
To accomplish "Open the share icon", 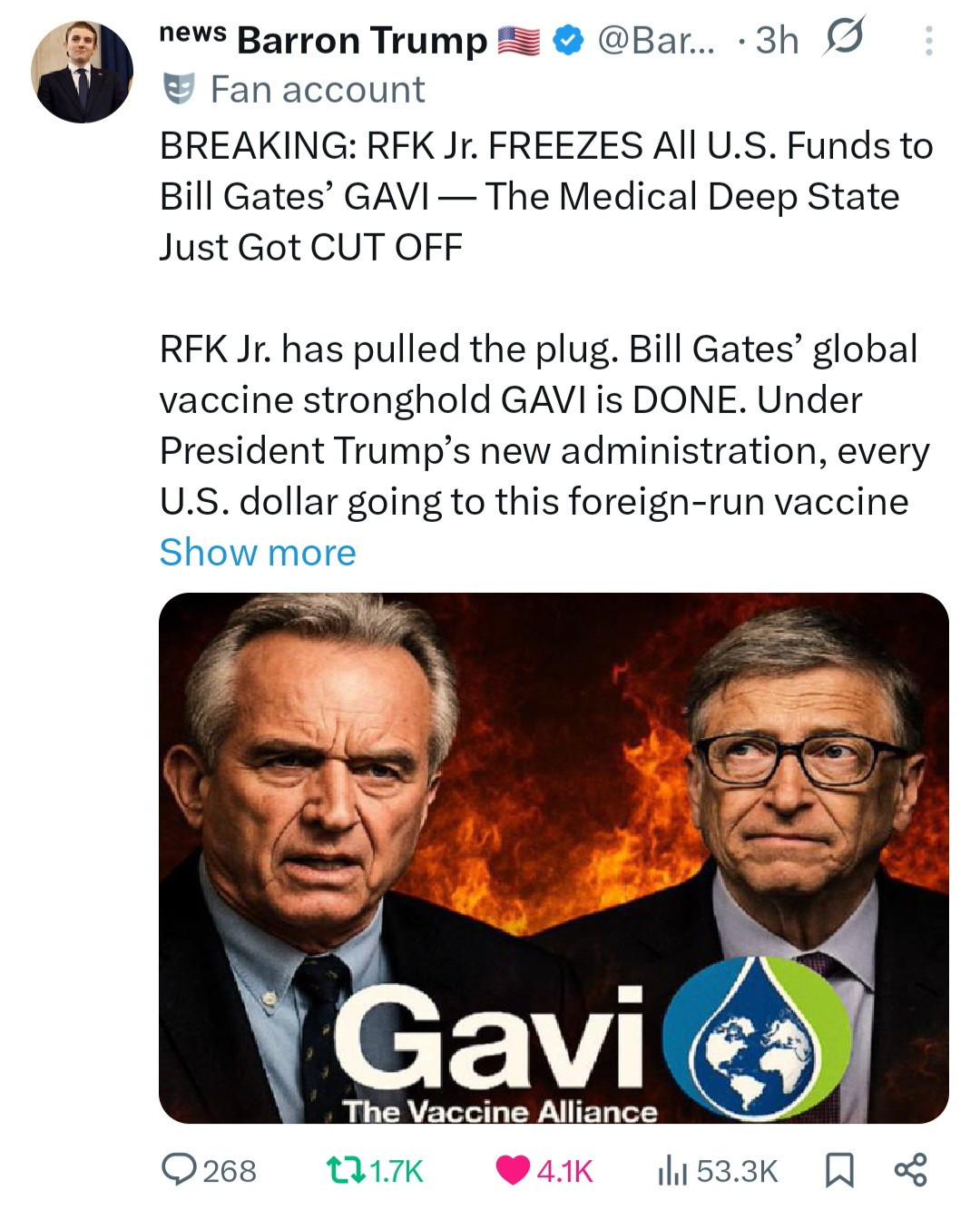I will 910,1169.
